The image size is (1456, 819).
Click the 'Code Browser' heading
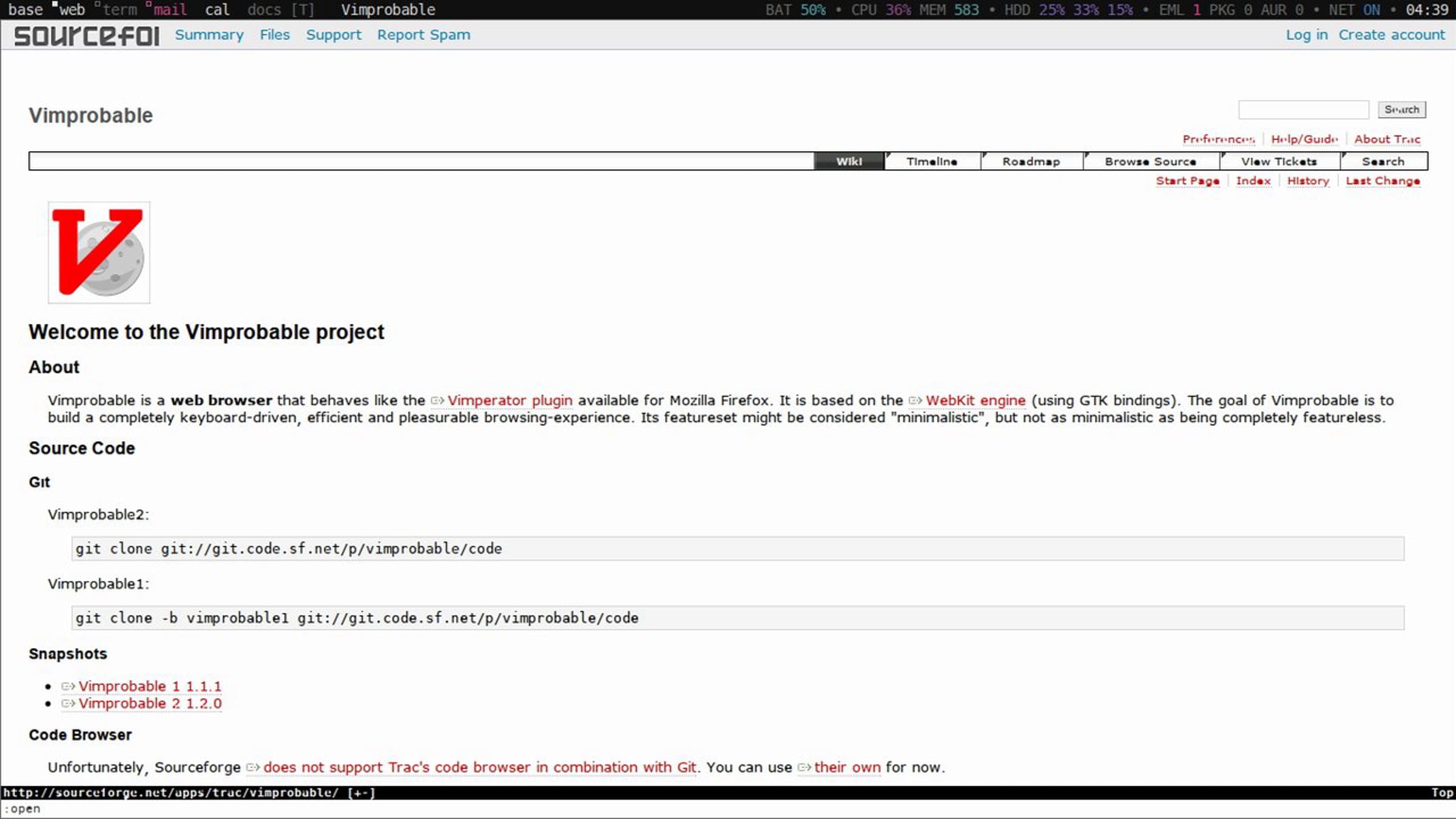coord(80,735)
